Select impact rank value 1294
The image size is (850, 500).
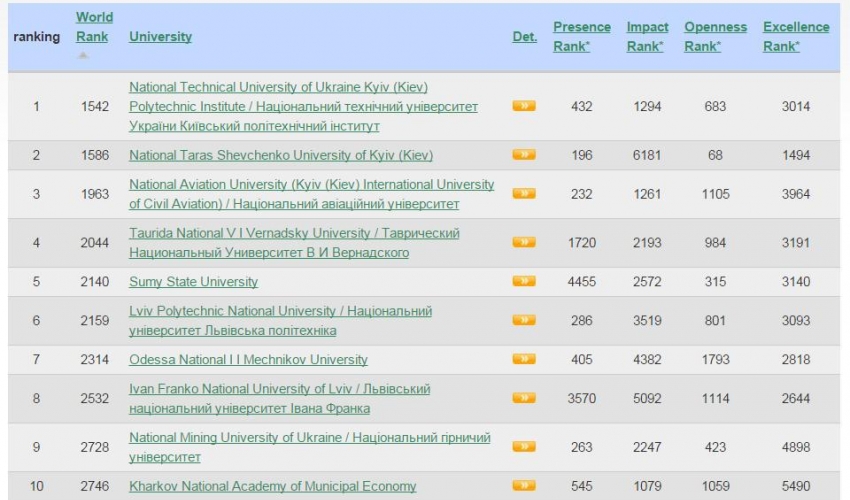point(647,106)
